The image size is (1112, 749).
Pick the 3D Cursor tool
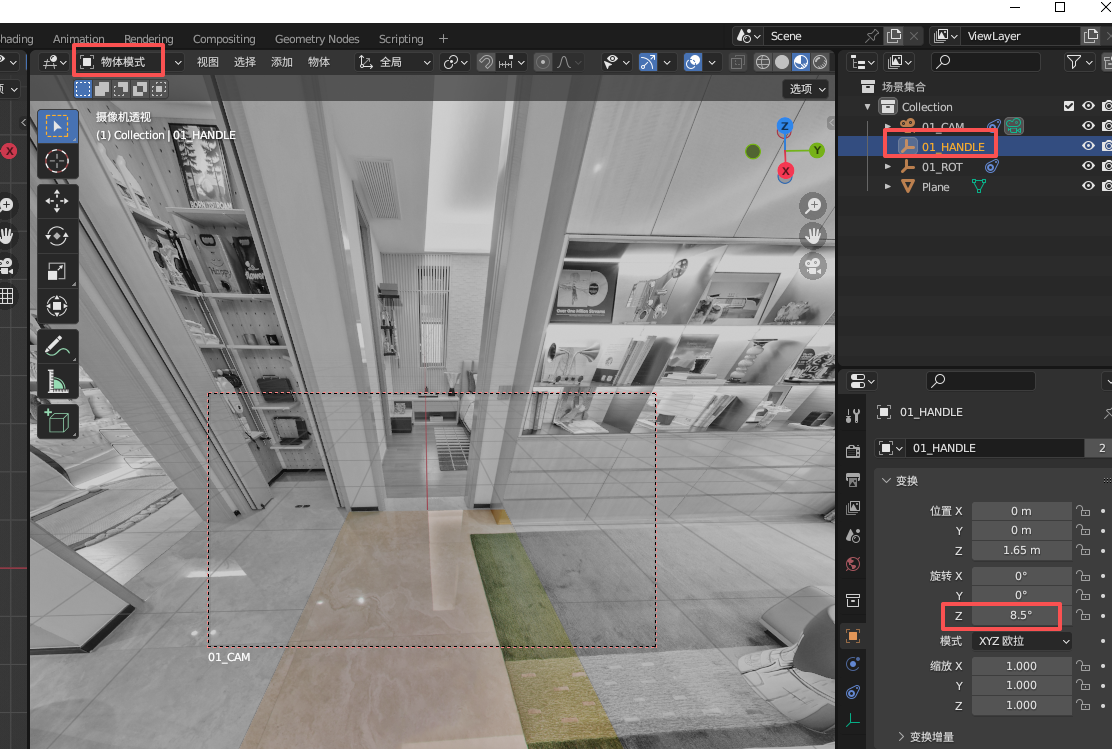pos(57,161)
